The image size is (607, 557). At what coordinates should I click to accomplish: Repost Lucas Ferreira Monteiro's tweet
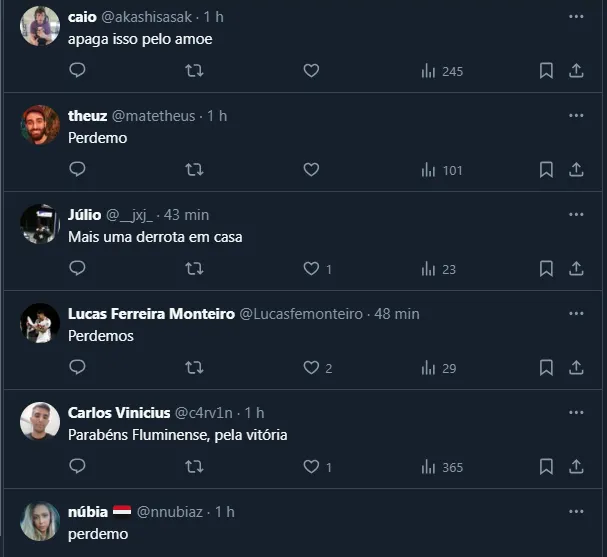195,368
